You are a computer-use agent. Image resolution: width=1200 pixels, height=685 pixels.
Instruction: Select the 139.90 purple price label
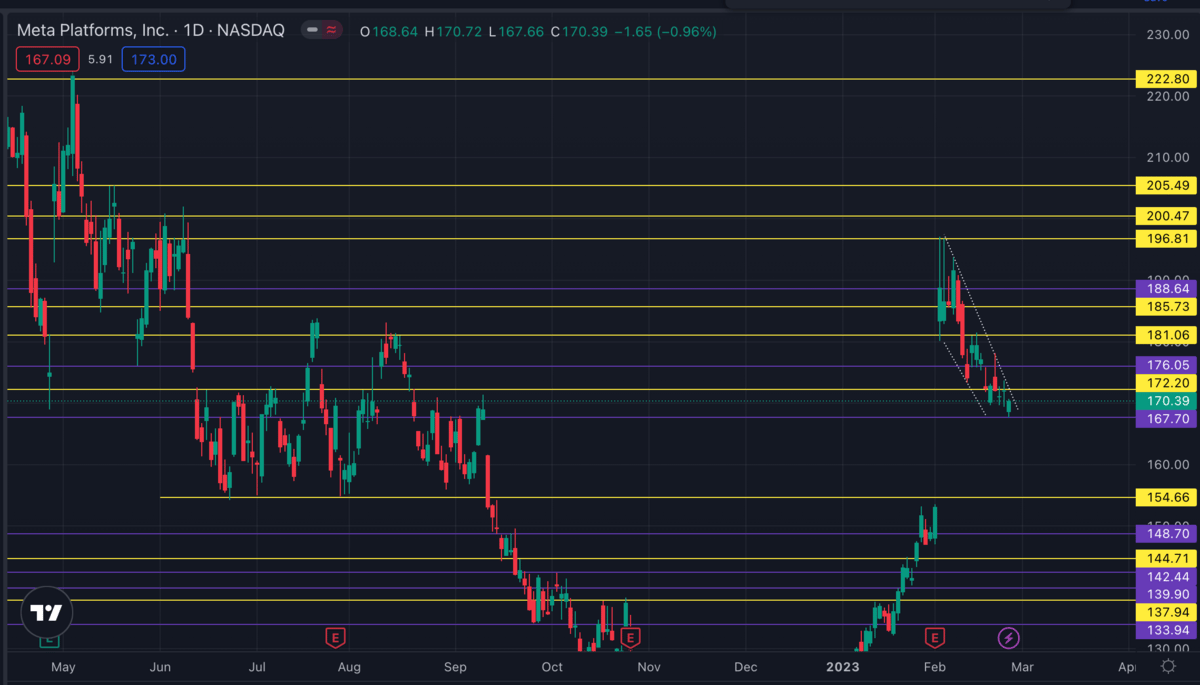1166,594
